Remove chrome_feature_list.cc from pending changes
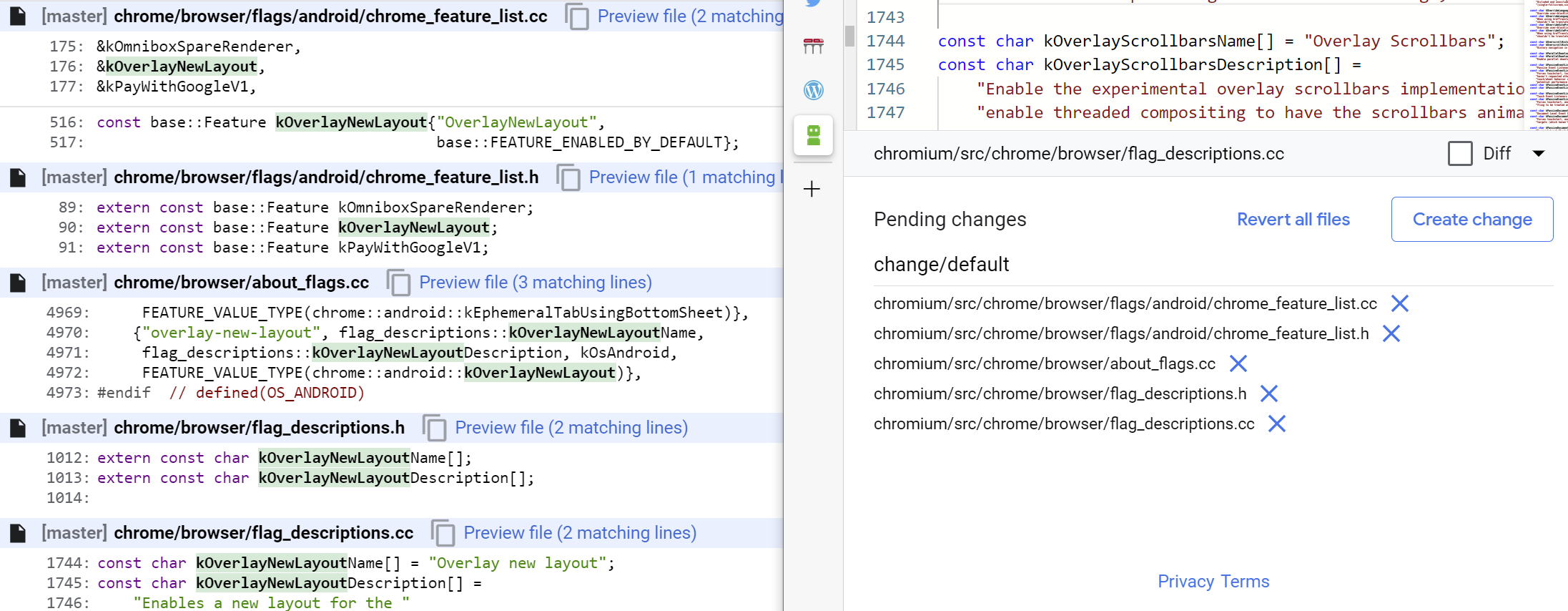This screenshot has width=1568, height=611. click(x=1399, y=304)
